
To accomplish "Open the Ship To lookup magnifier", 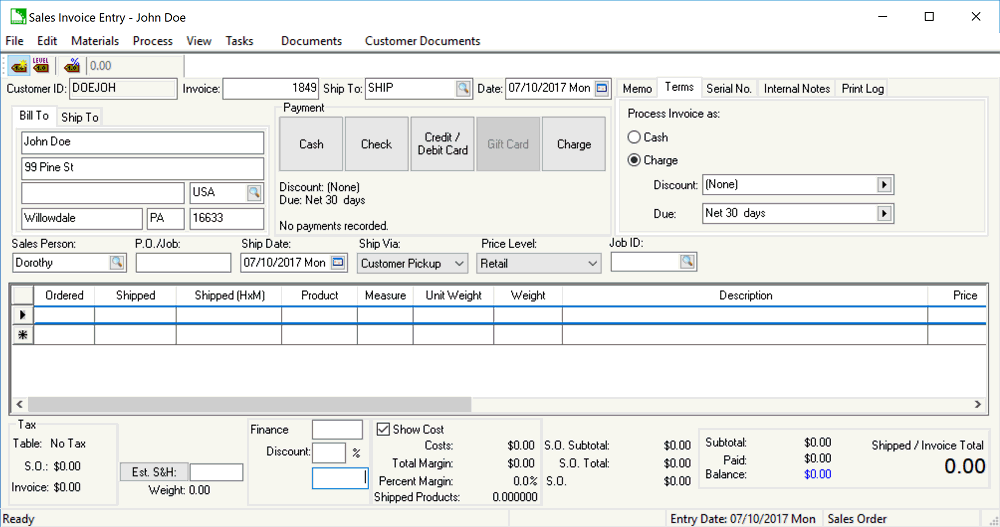I will [x=463, y=89].
